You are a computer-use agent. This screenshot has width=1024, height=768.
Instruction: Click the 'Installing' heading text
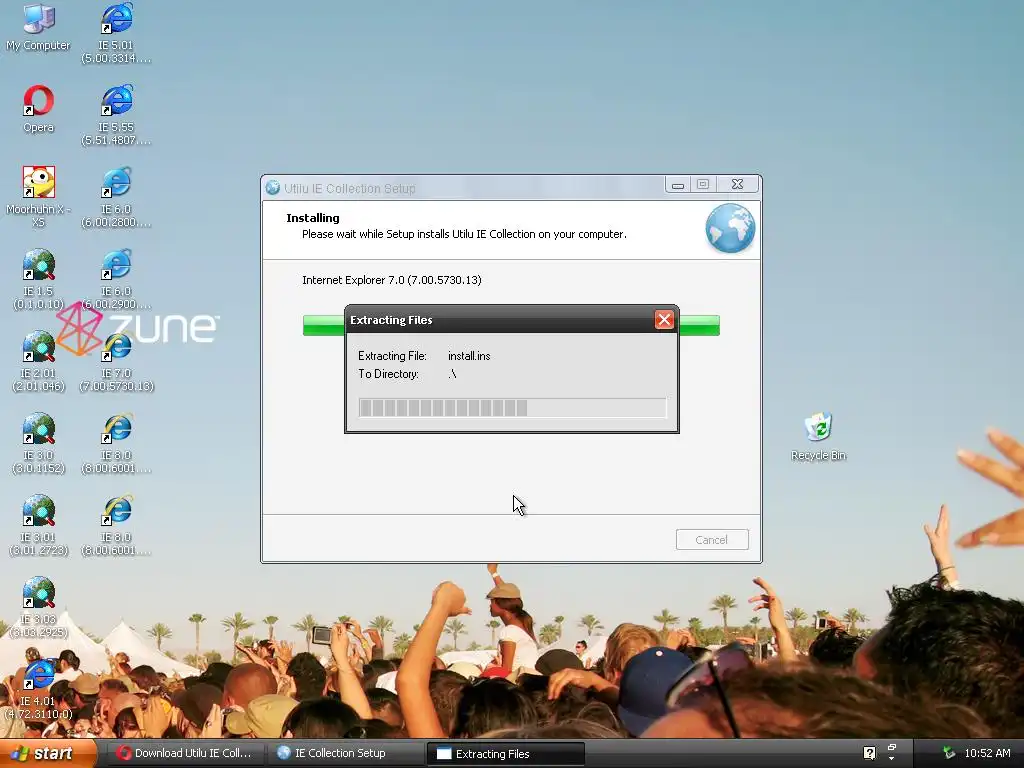[313, 217]
